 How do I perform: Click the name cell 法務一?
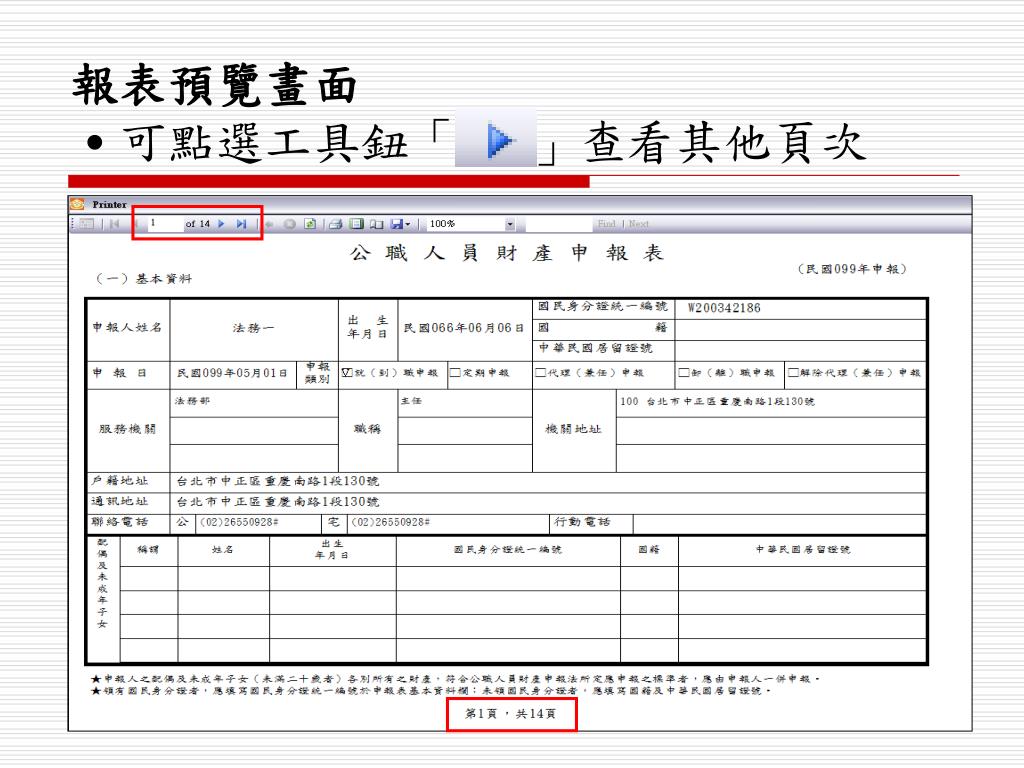point(253,328)
